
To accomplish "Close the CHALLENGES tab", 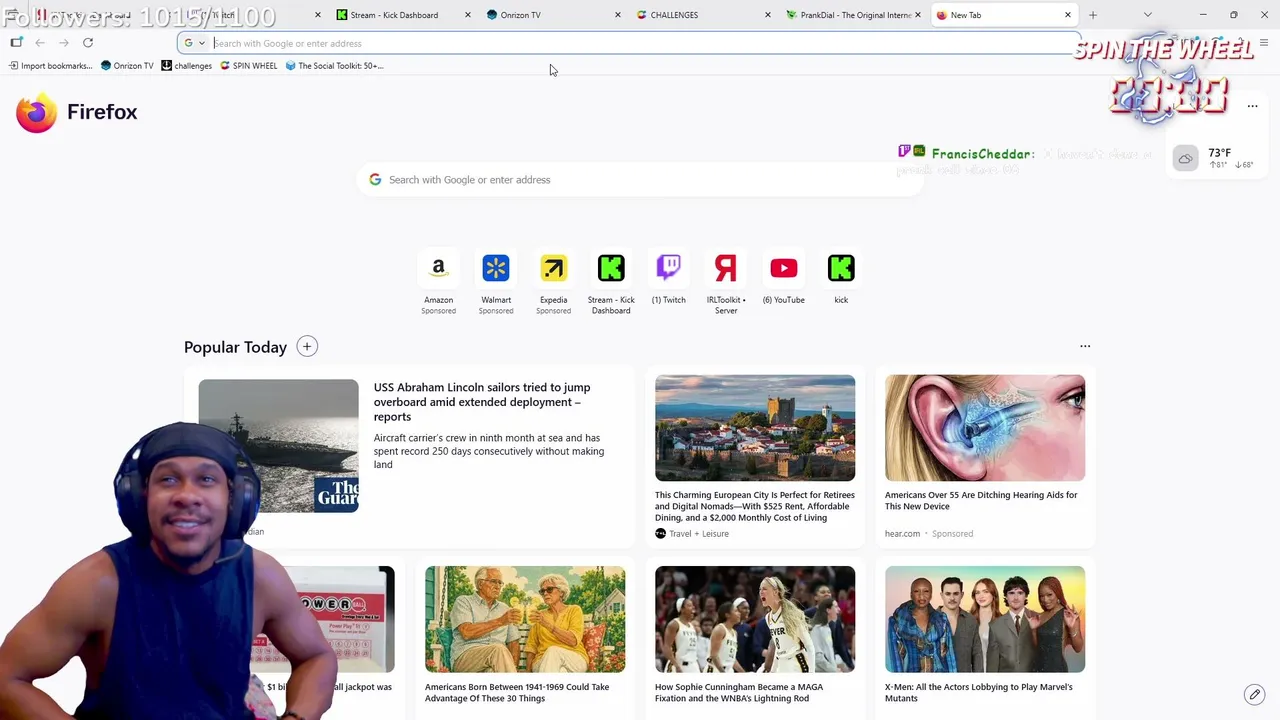I will [768, 15].
